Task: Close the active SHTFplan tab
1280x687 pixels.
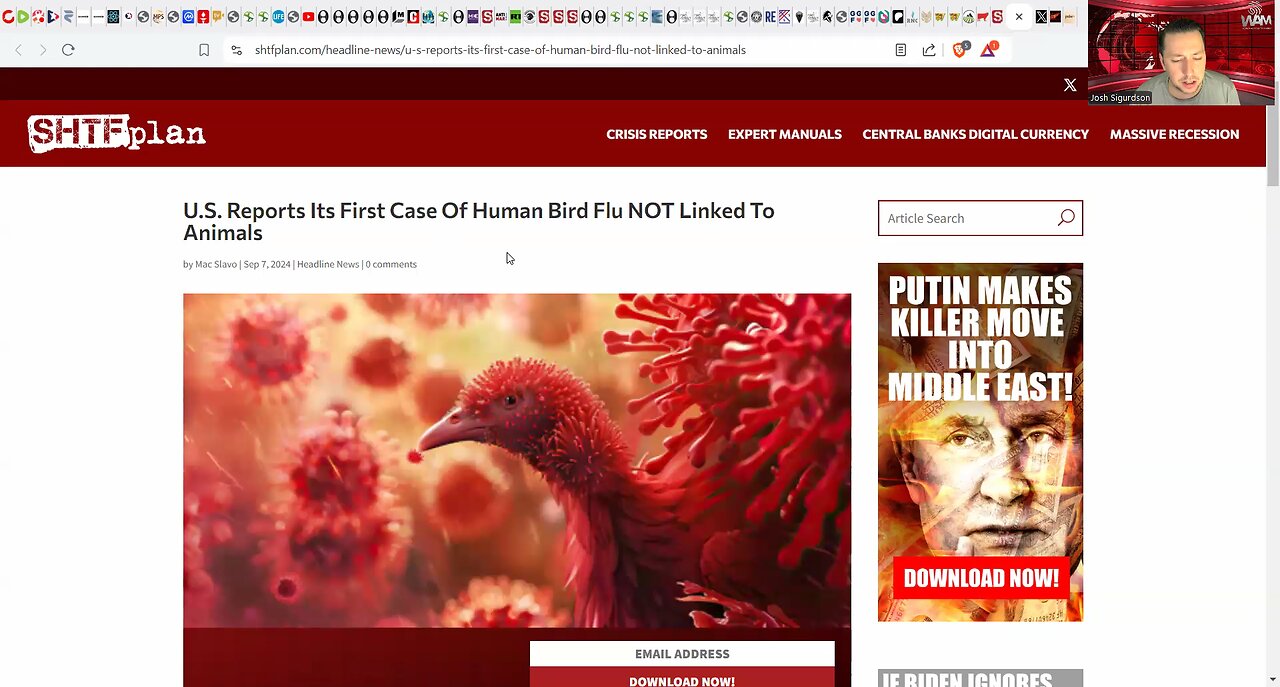Action: pos(1019,17)
